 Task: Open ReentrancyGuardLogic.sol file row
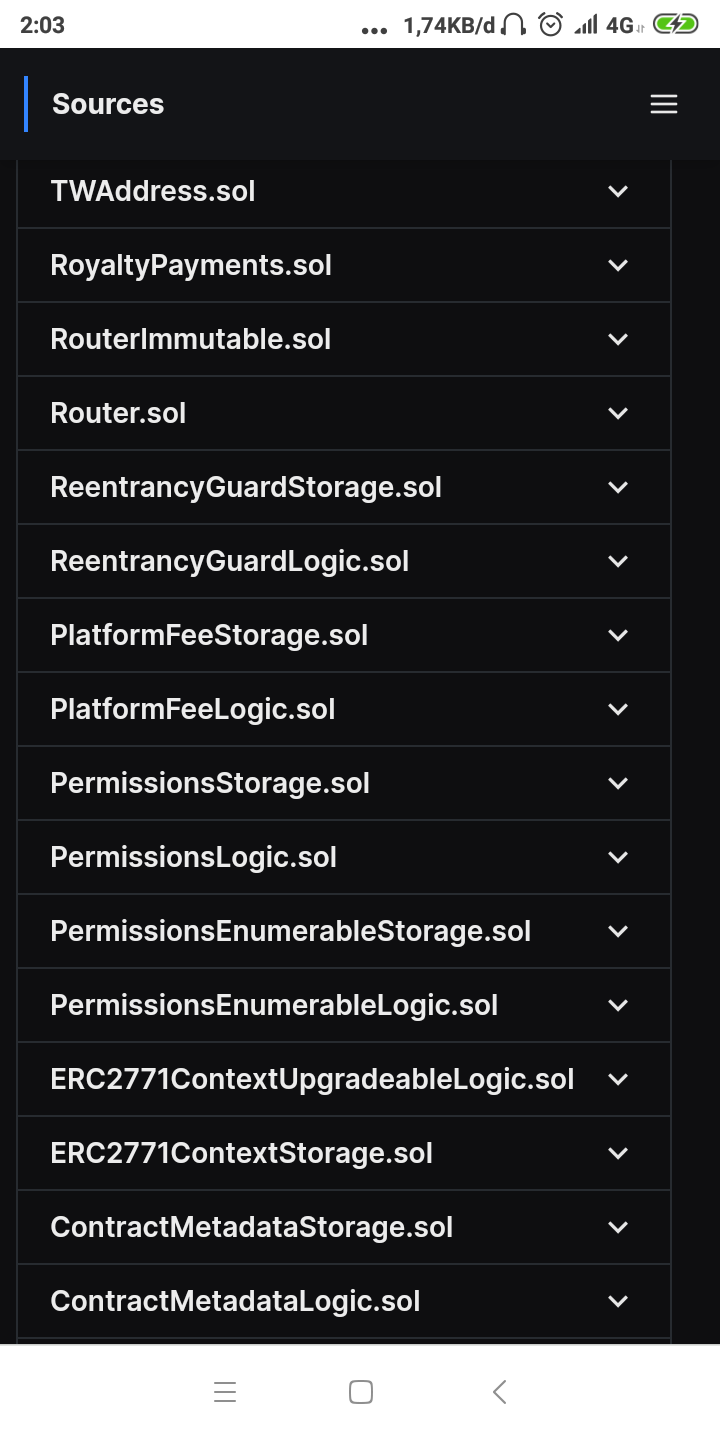pos(230,561)
